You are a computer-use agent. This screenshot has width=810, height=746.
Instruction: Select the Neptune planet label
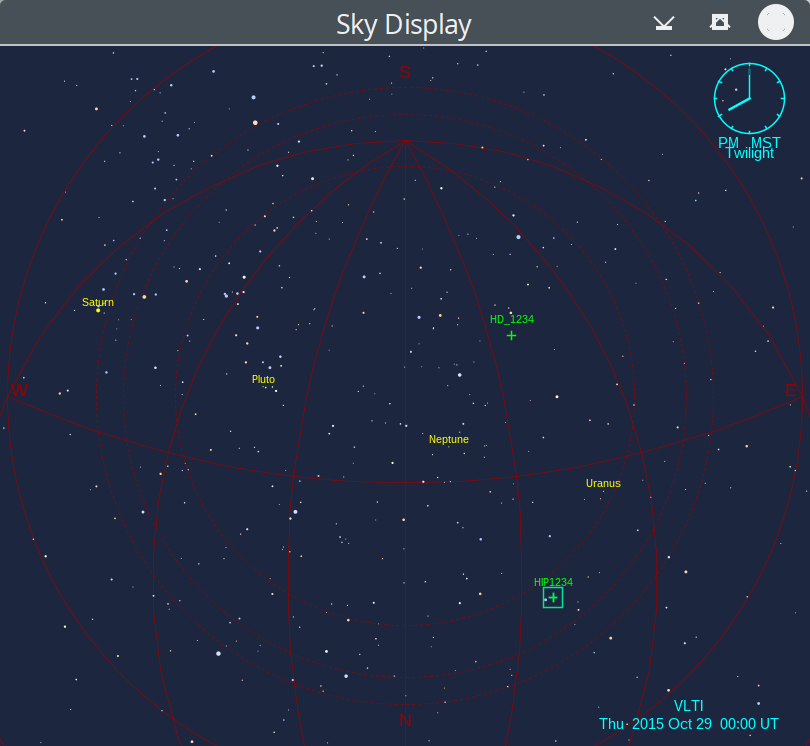(x=449, y=440)
